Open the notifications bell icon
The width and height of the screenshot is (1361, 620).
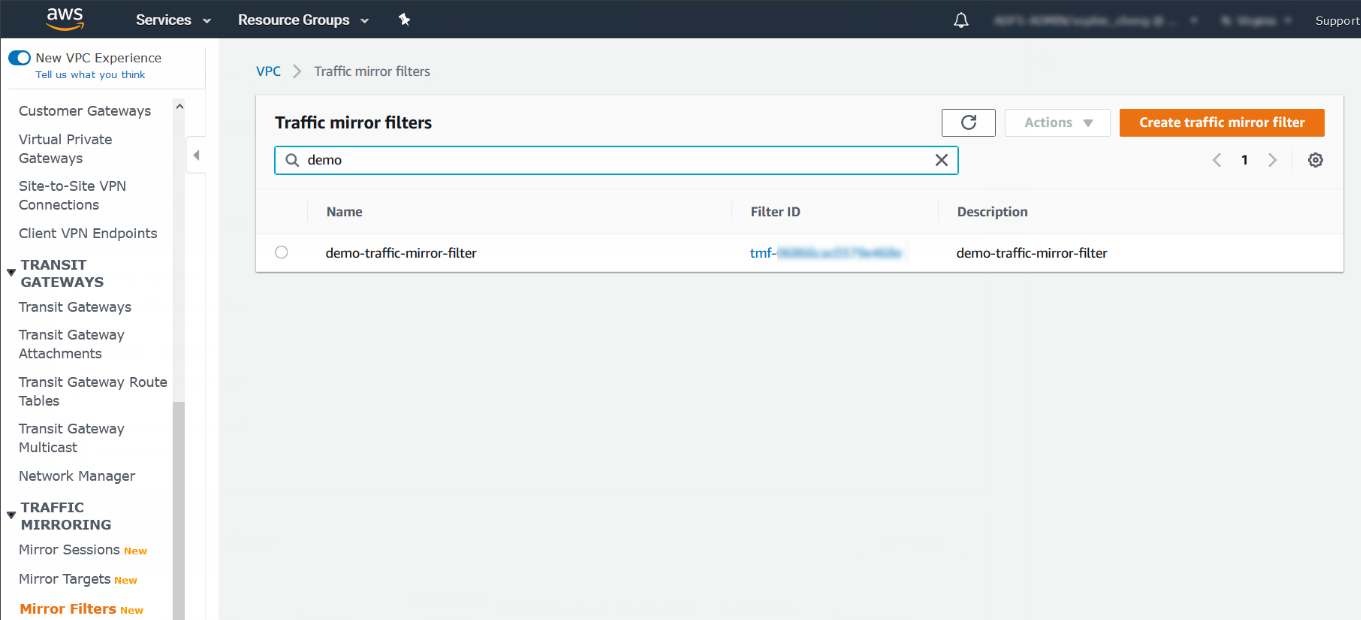click(961, 20)
